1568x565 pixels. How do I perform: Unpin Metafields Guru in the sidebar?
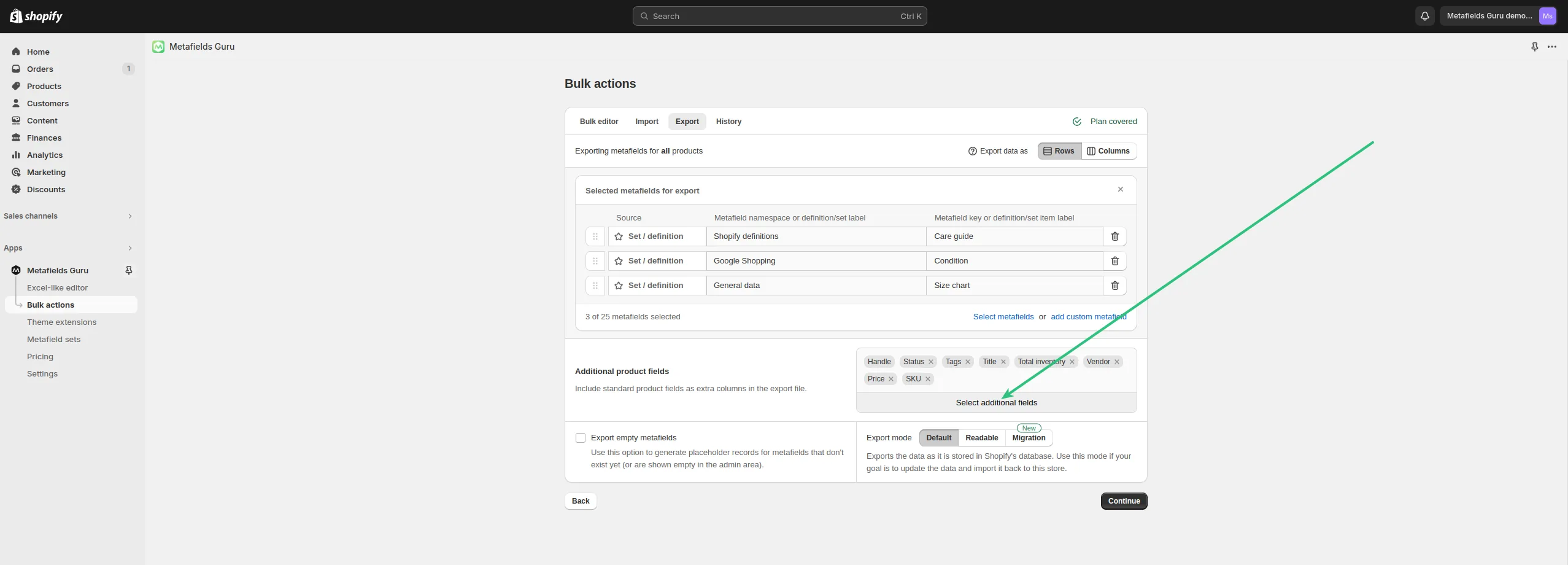(129, 270)
